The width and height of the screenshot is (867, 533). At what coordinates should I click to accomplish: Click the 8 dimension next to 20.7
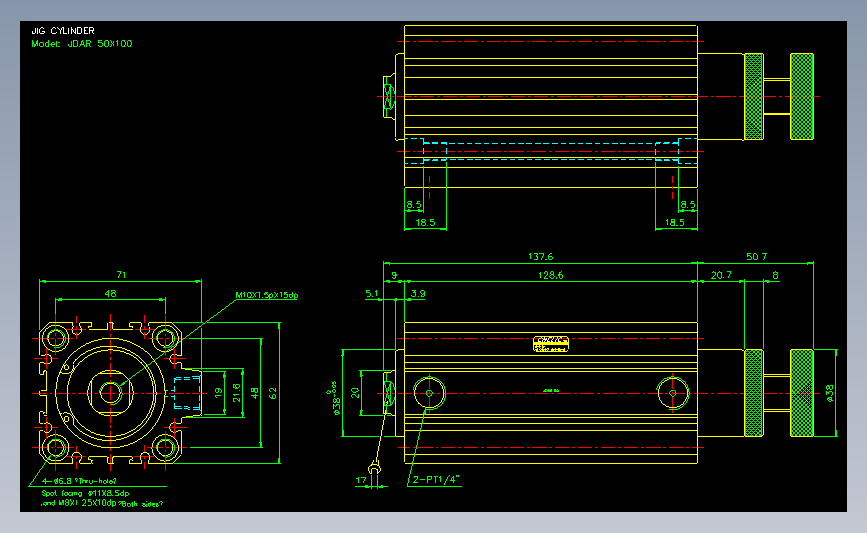tap(775, 275)
